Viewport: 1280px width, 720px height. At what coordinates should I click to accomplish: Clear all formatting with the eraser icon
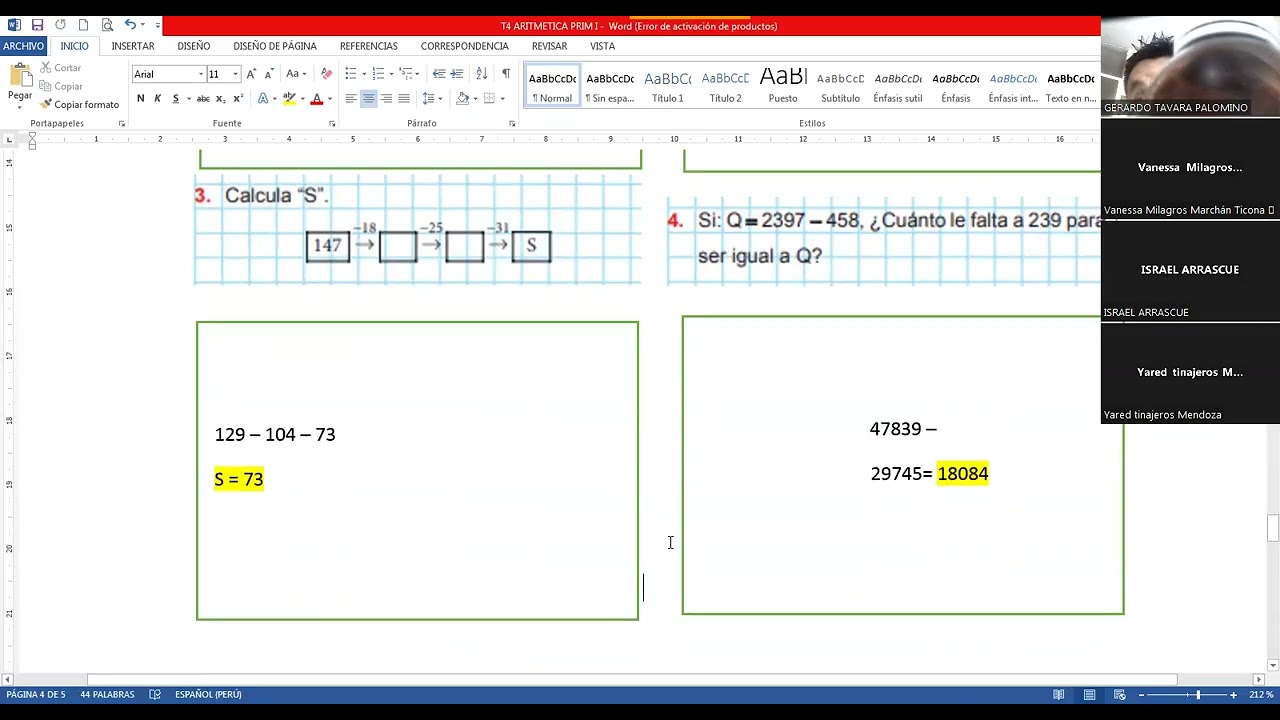pos(326,74)
